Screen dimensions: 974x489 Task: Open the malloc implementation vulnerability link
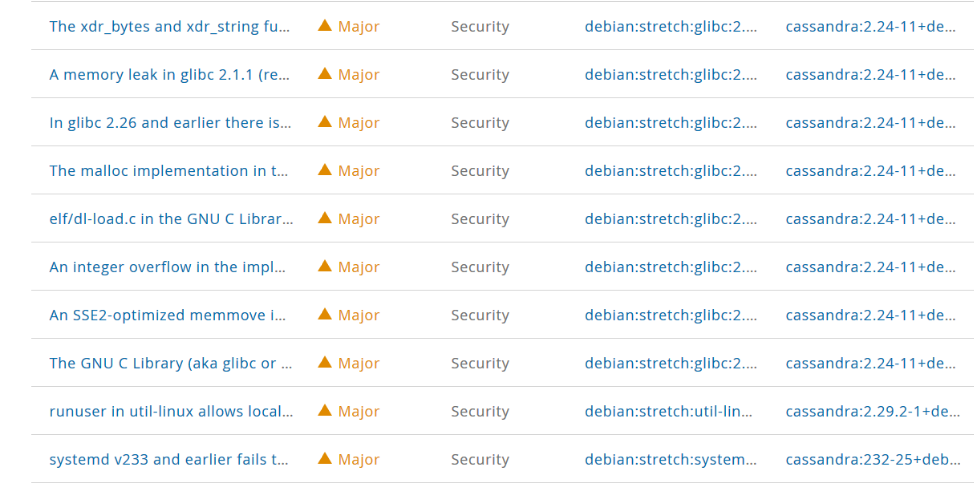[x=168, y=171]
